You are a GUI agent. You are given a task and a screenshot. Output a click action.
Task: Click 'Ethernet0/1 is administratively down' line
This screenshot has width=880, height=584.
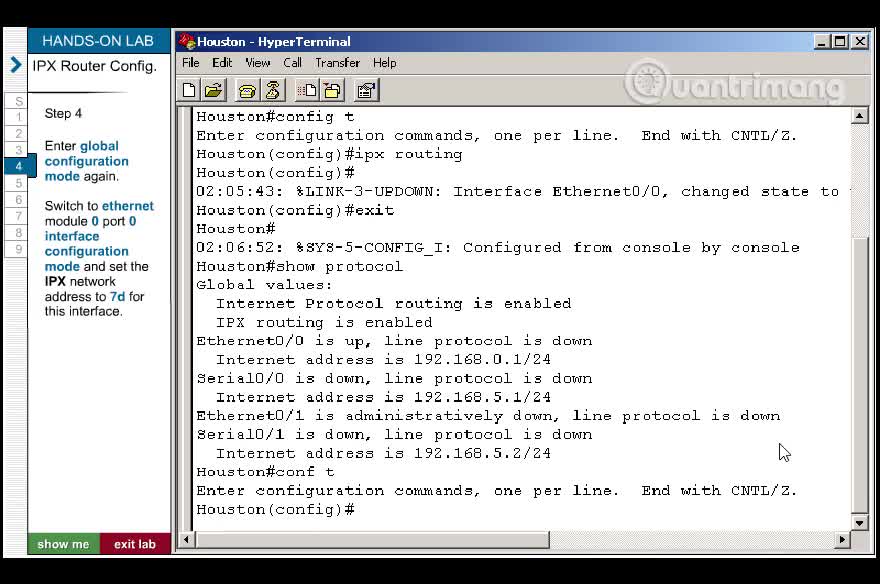click(488, 416)
